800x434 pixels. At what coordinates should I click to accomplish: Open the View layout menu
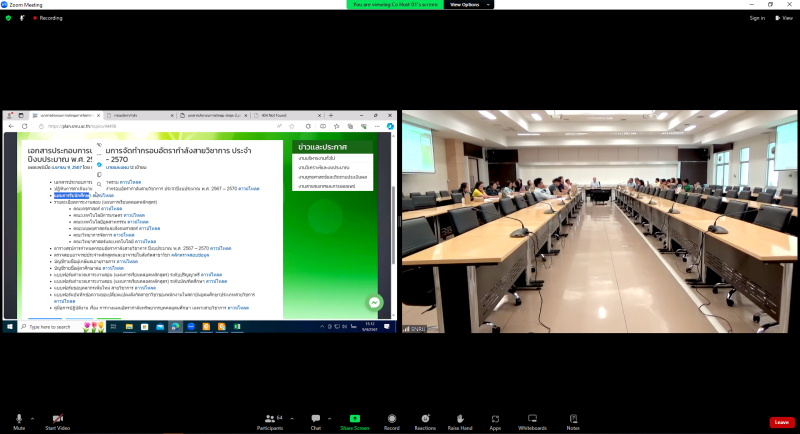click(x=783, y=18)
